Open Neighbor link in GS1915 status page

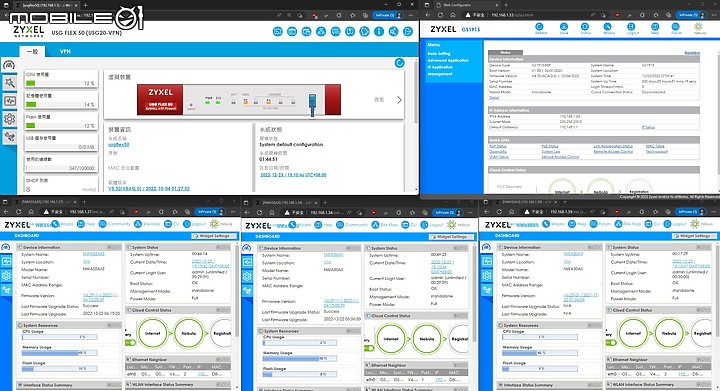click(x=692, y=53)
